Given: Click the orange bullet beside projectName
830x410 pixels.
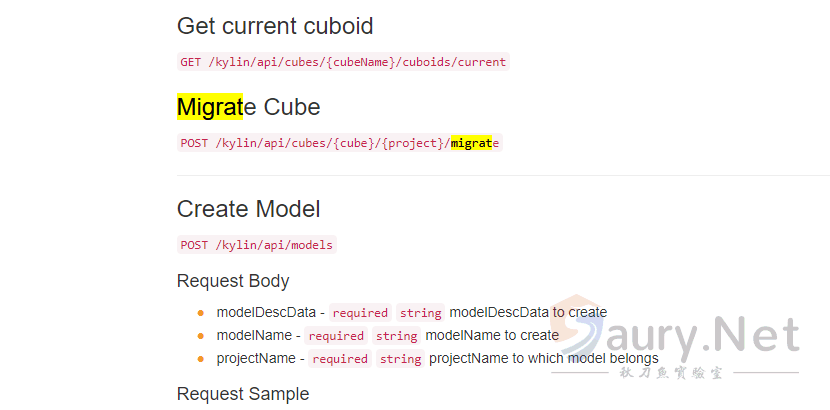Looking at the screenshot, I should click(200, 359).
